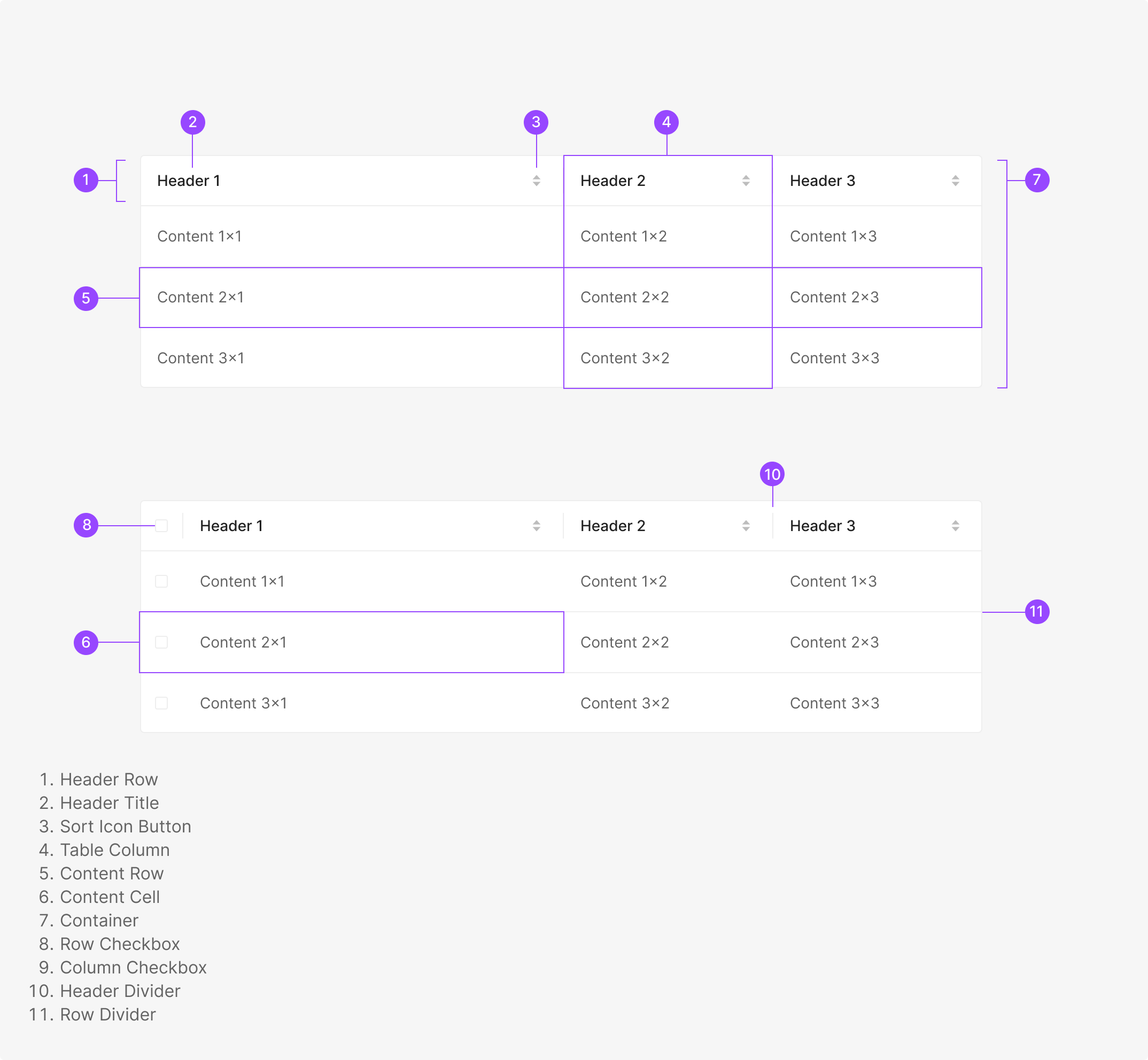Check the checkbox beside Content 2×1
Image resolution: width=1148 pixels, height=1060 pixels.
click(x=162, y=642)
